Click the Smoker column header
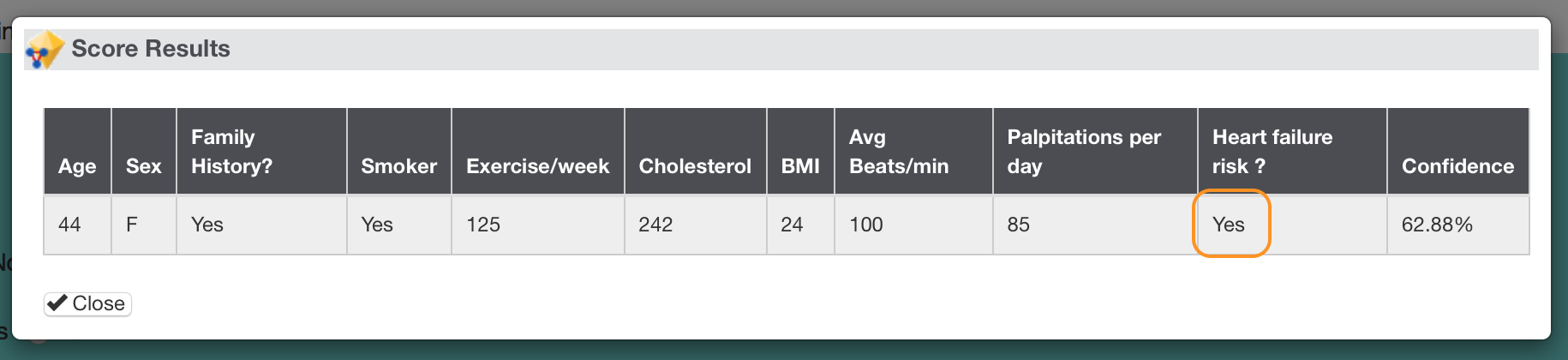The image size is (1568, 360). pos(399,151)
